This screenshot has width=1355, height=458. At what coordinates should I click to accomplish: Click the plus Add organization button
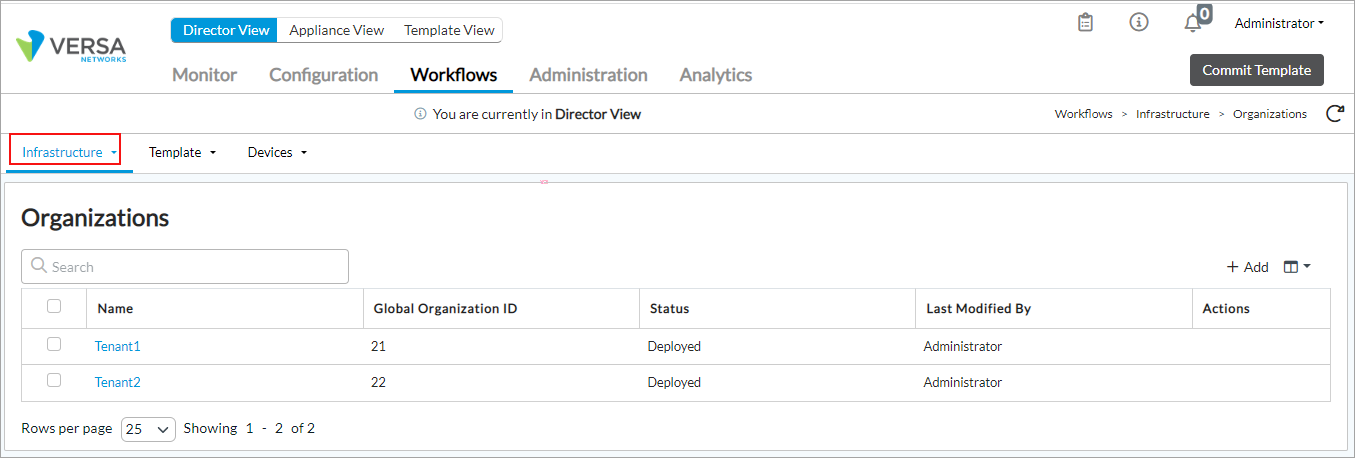(x=1247, y=267)
